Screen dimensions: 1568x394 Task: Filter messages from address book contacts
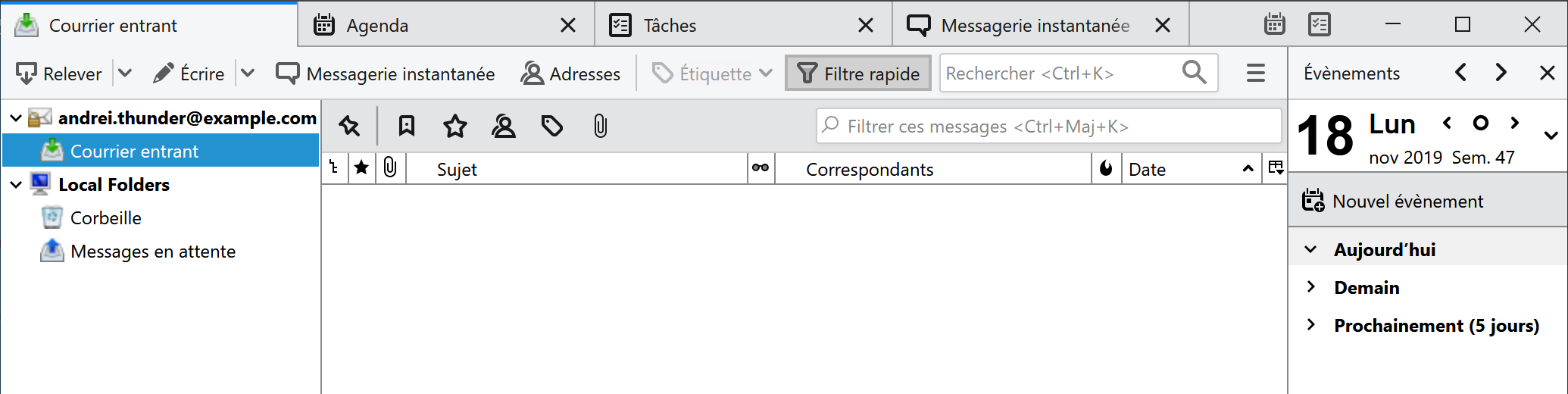click(504, 126)
